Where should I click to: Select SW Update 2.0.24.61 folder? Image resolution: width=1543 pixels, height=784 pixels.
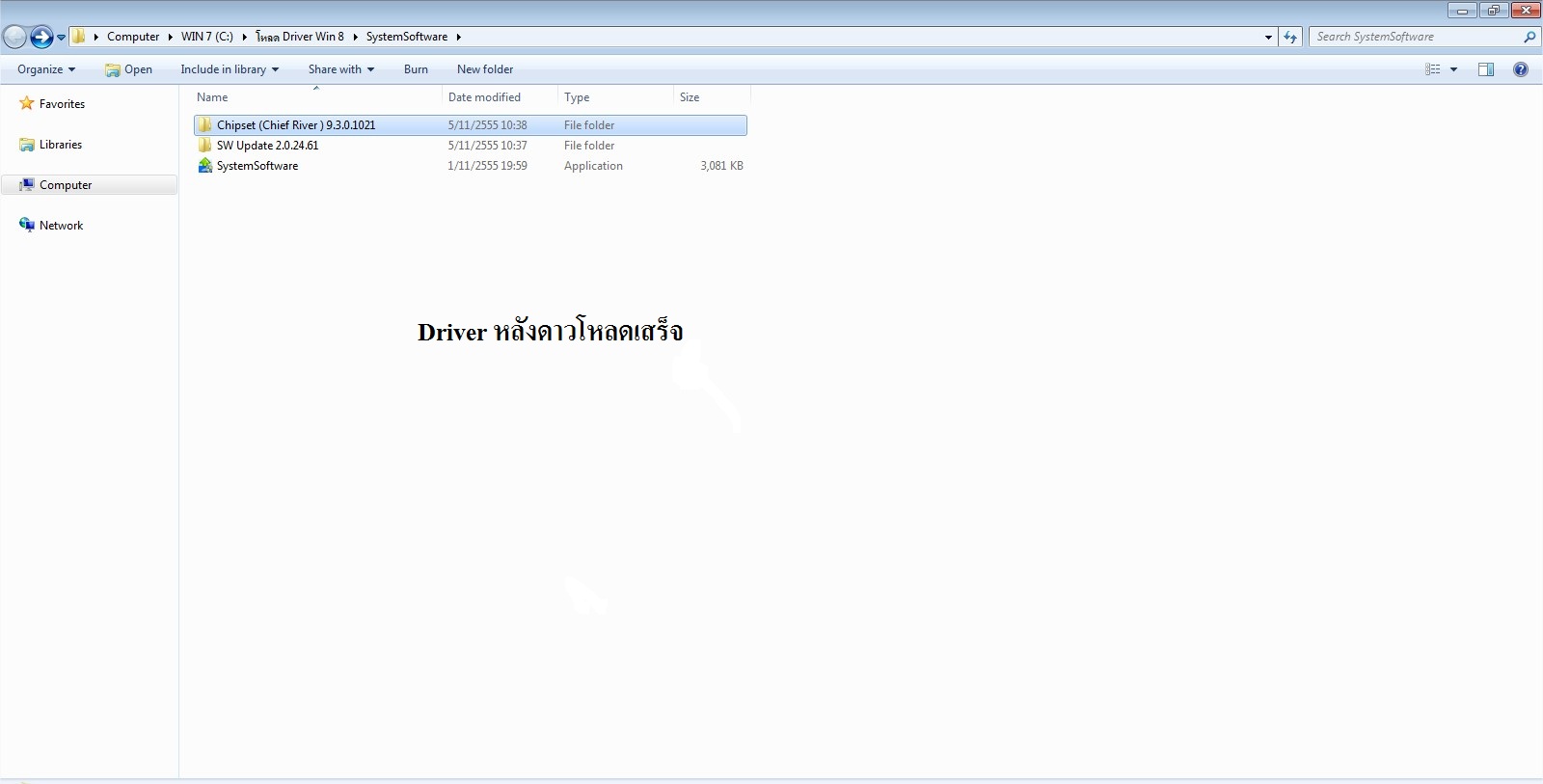click(470, 146)
